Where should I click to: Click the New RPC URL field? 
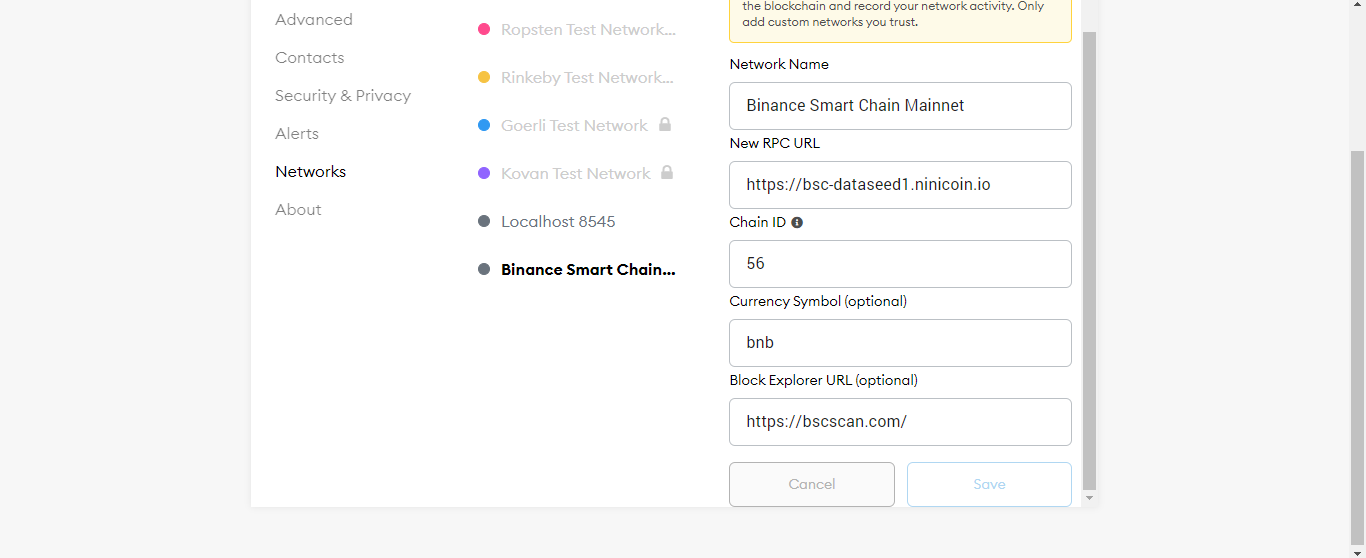(901, 185)
